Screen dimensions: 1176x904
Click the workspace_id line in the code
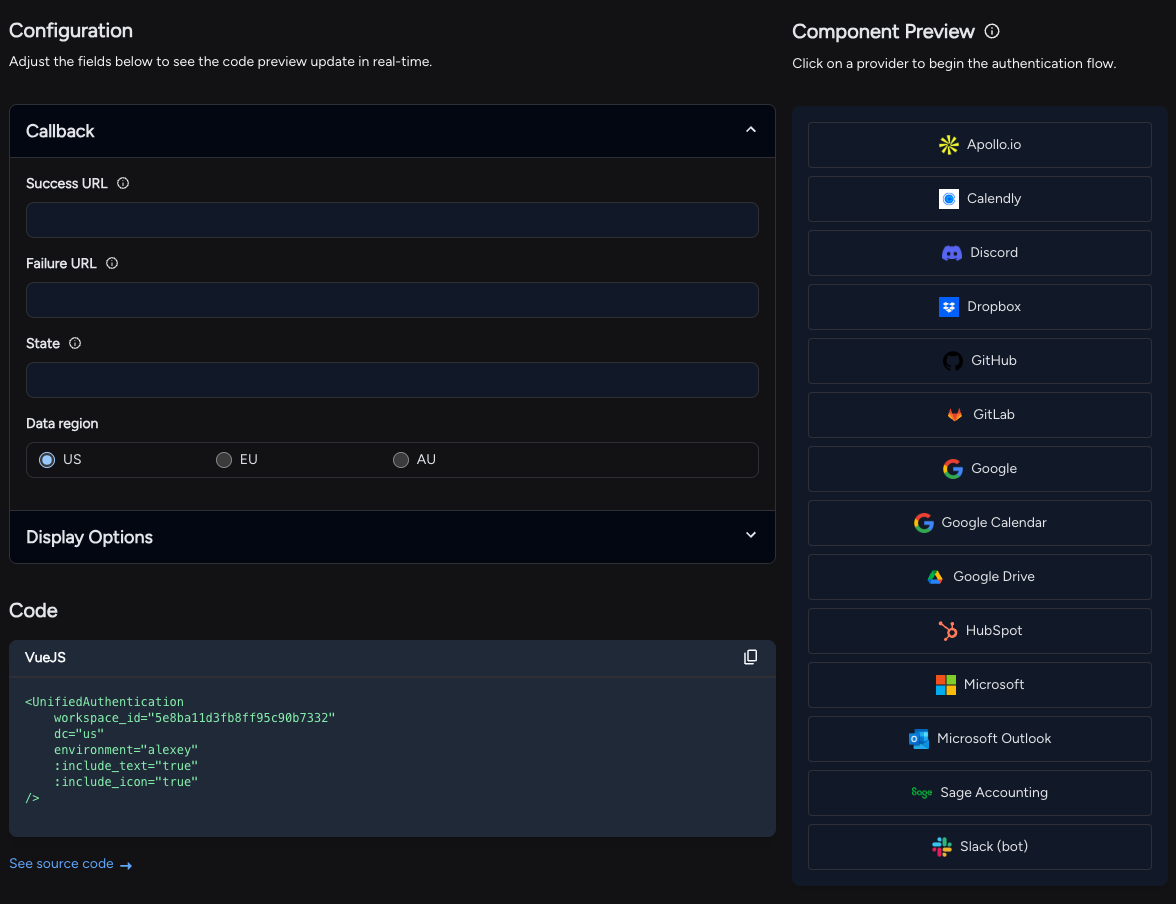click(x=194, y=718)
